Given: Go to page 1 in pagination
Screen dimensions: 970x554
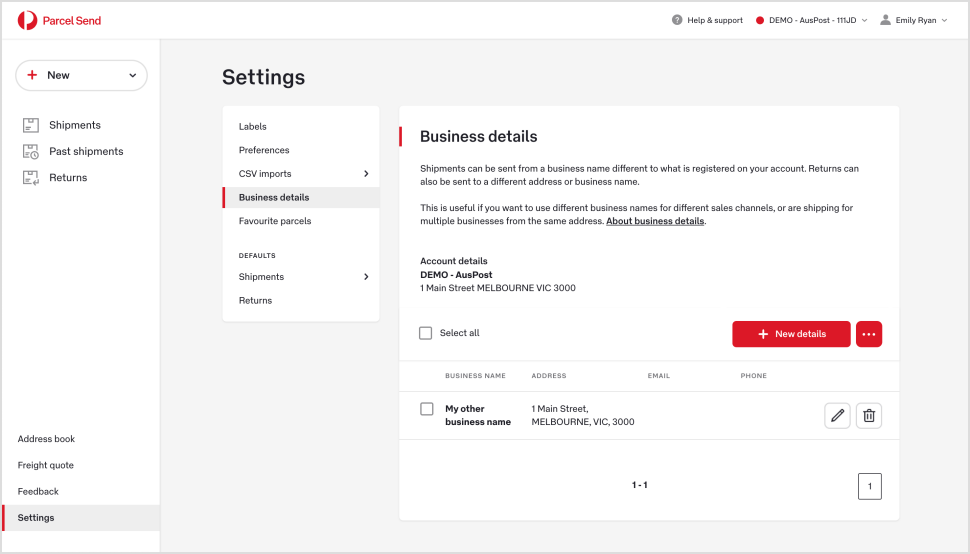Looking at the screenshot, I should tap(870, 486).
